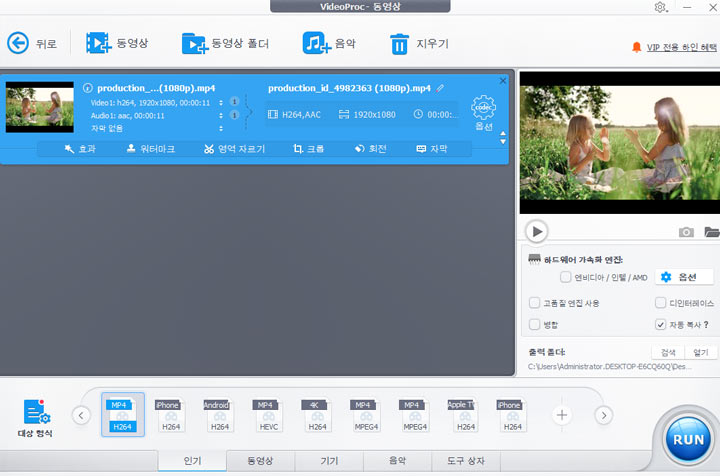Switch to the 기기 devices tab
Screen dimensions: 720x476
coord(329,460)
